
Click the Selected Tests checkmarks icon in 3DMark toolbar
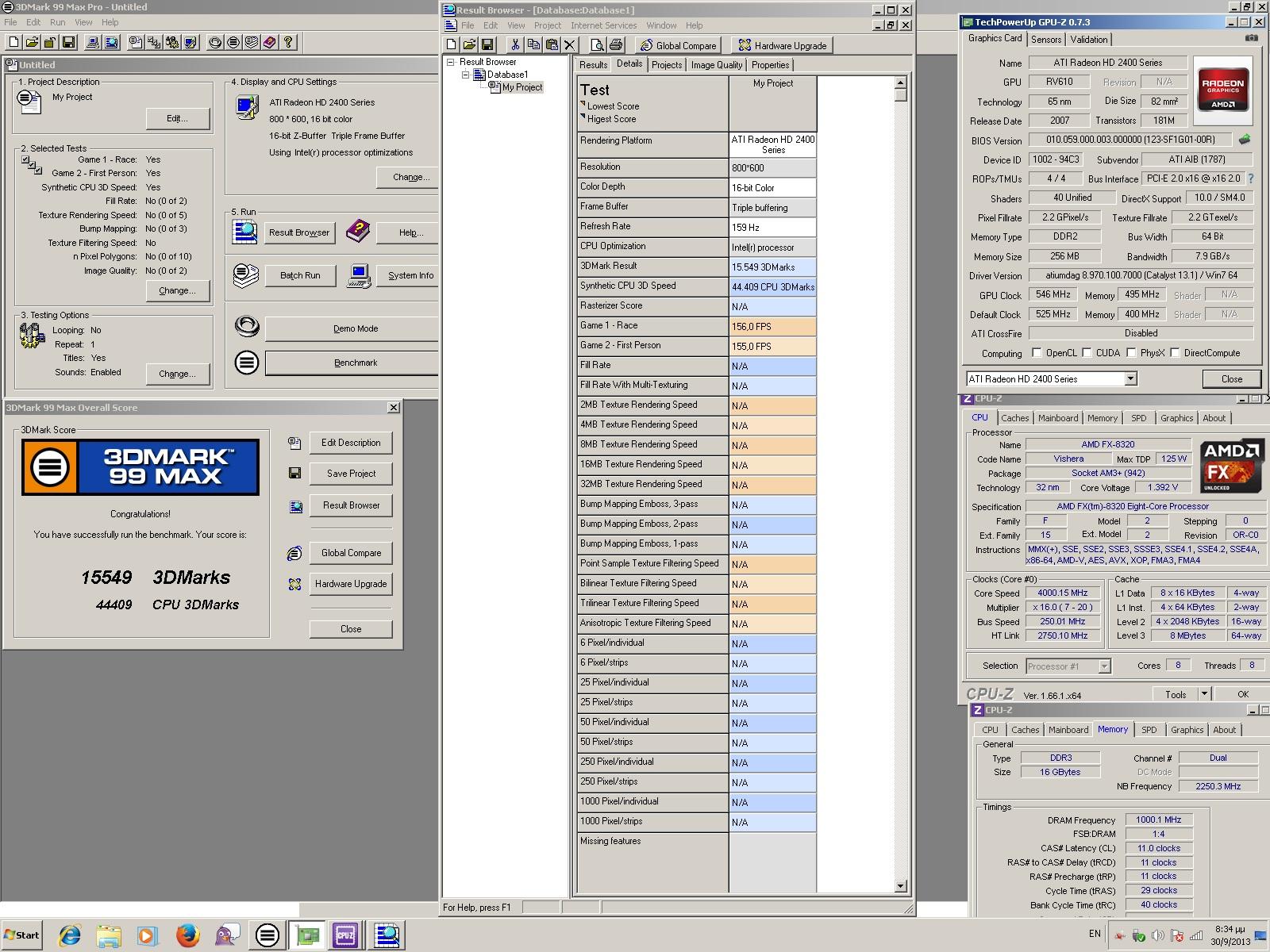pyautogui.click(x=154, y=42)
